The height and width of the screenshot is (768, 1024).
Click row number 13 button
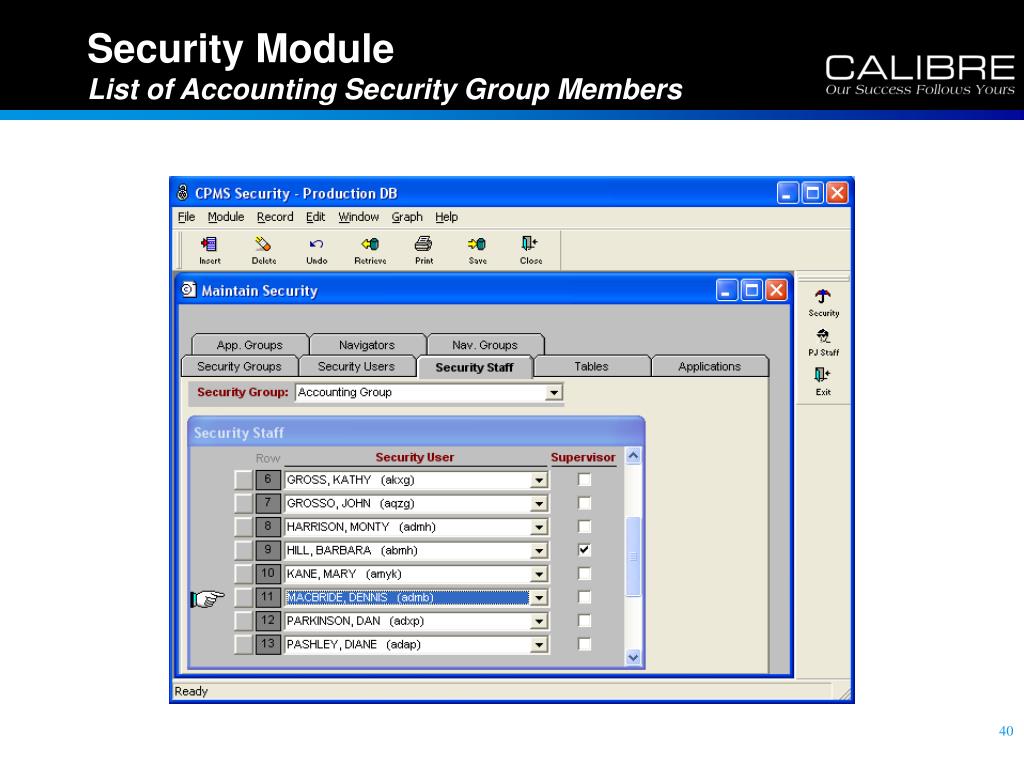coord(268,644)
